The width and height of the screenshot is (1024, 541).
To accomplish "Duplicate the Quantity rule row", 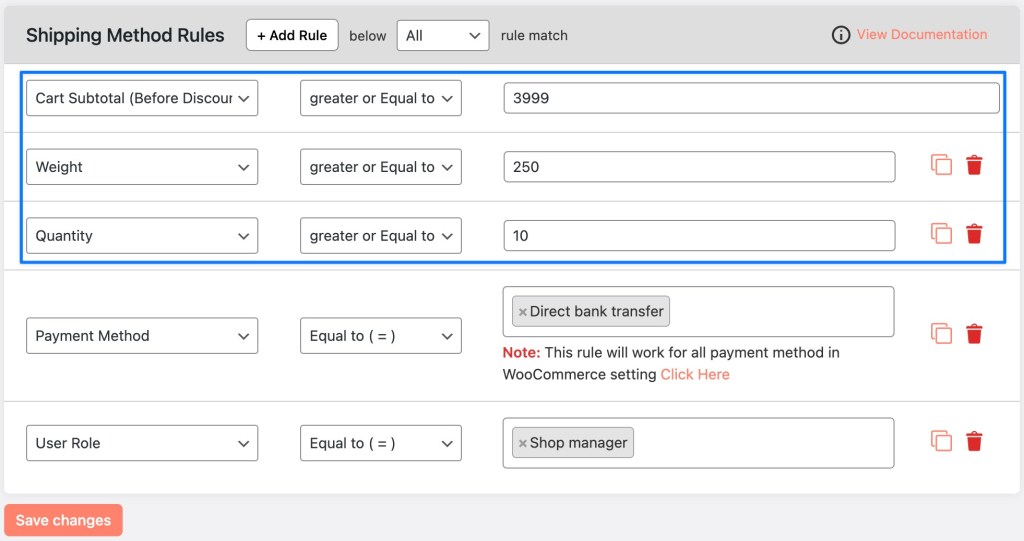I will [941, 234].
